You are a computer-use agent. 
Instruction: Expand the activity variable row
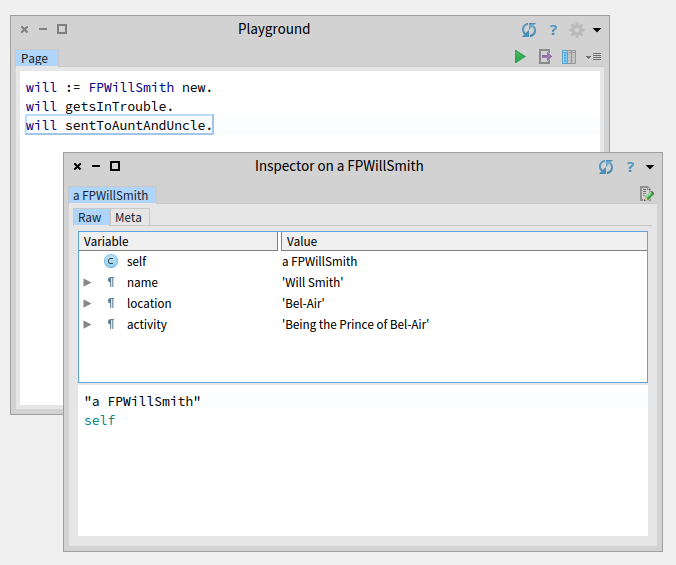[87, 324]
